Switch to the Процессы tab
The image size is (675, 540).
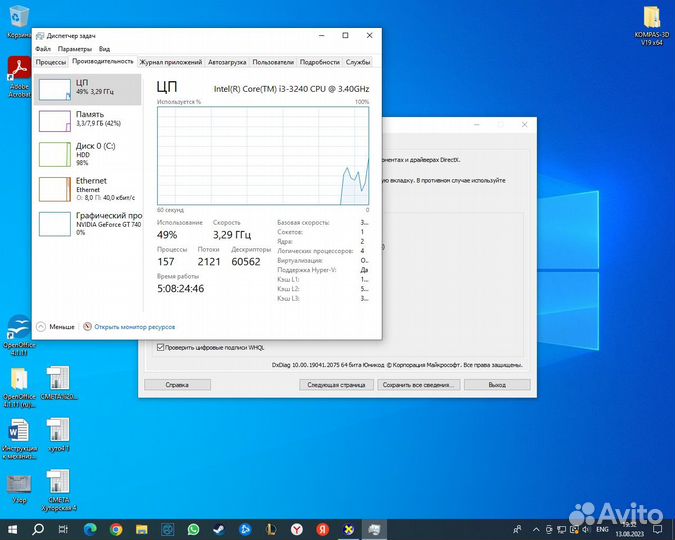tap(51, 62)
